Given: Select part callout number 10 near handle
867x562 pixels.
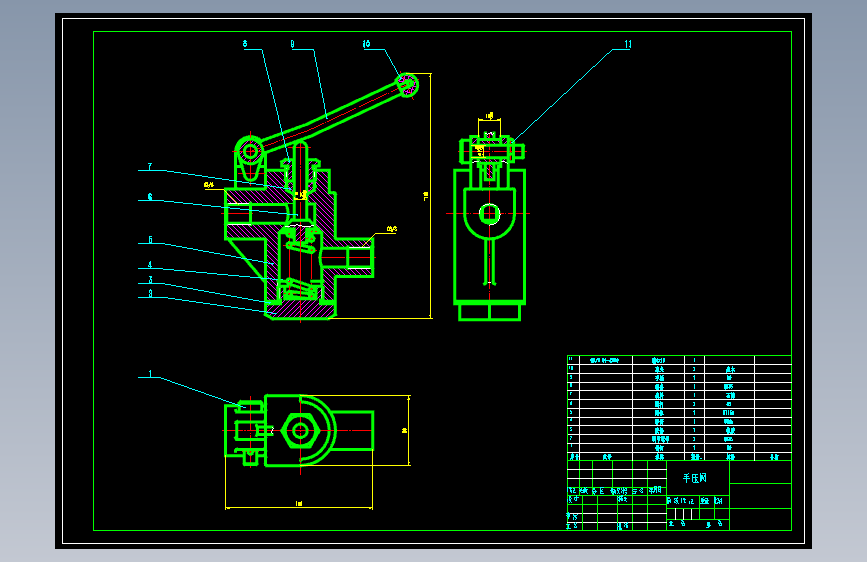Looking at the screenshot, I should pyautogui.click(x=367, y=44).
